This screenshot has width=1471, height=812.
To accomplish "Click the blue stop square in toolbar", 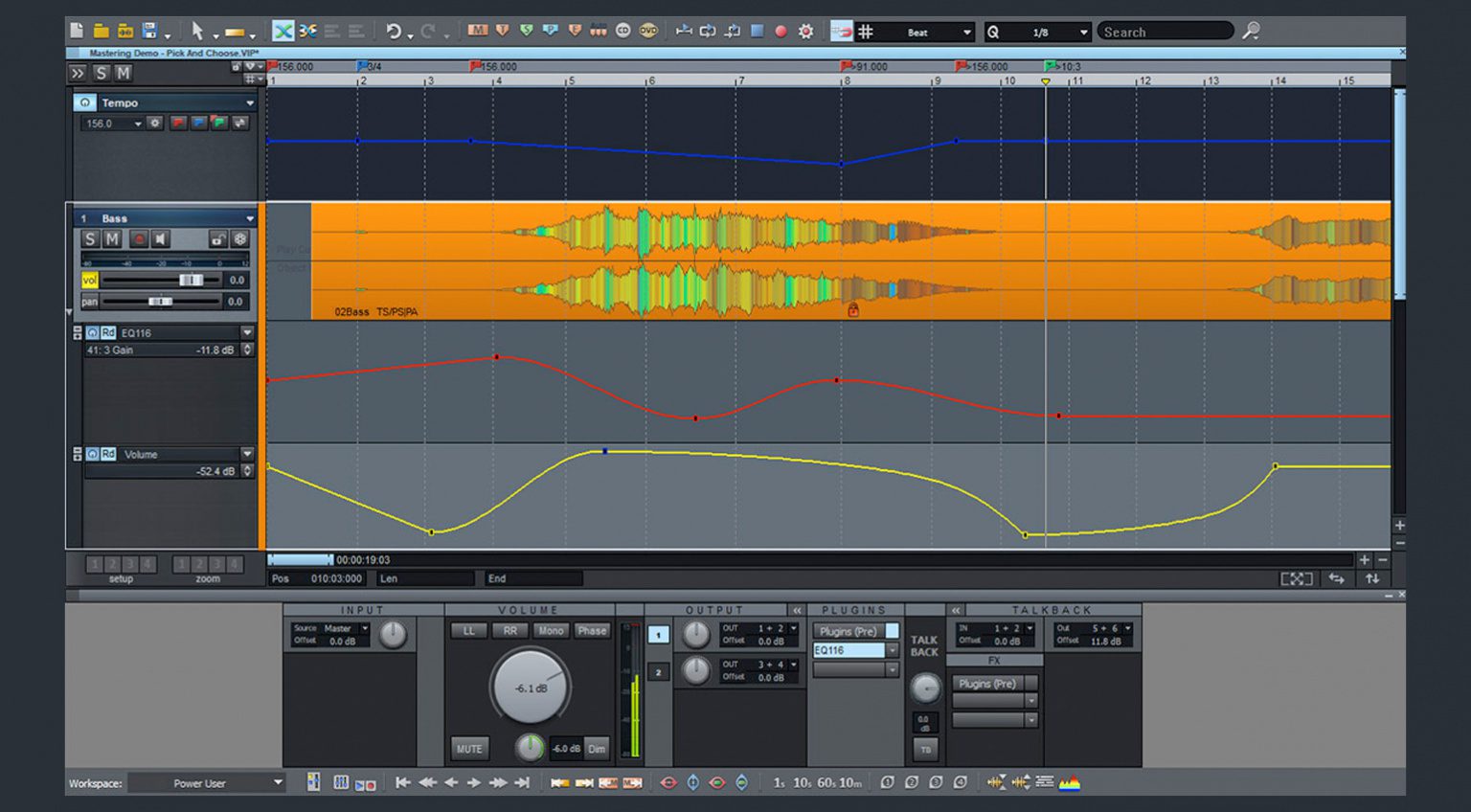I will [x=757, y=31].
